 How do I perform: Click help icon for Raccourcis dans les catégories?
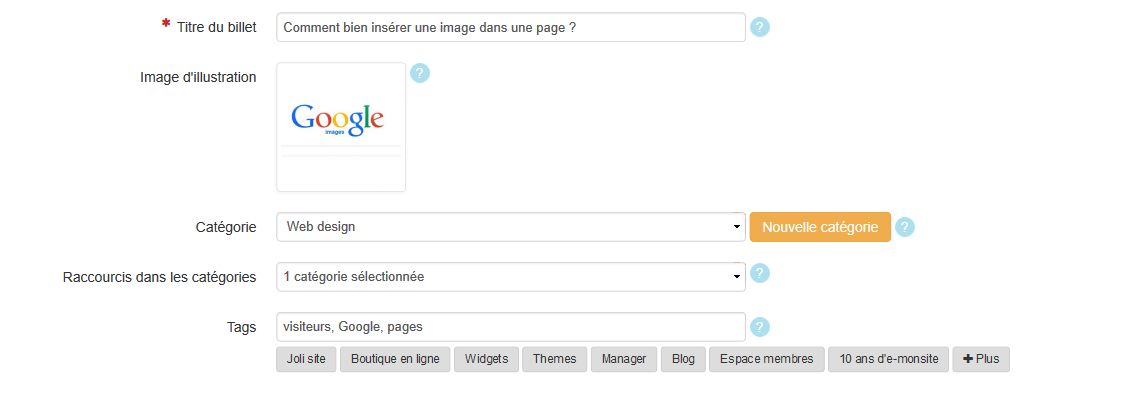coord(759,273)
